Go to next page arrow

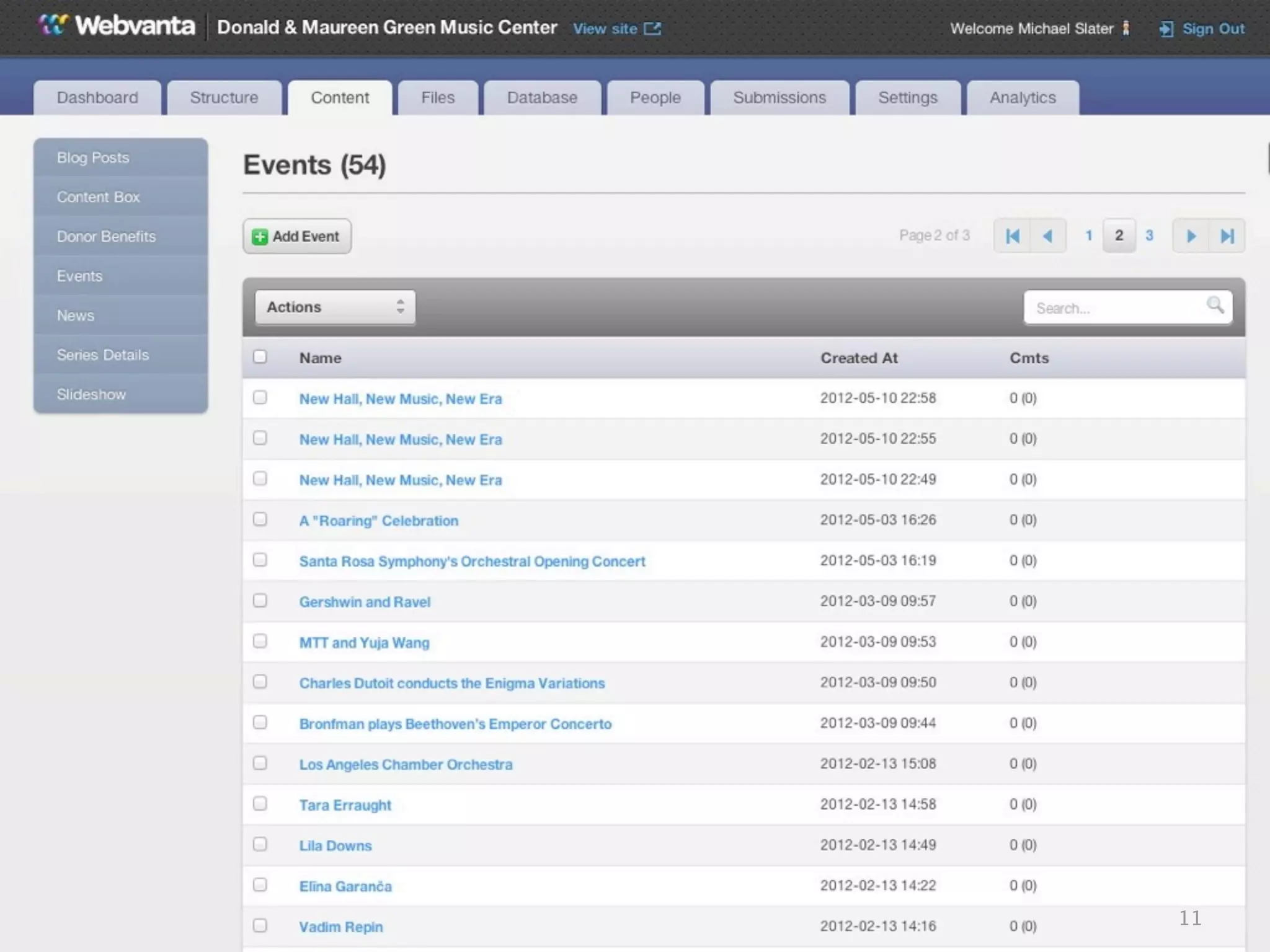click(x=1191, y=236)
